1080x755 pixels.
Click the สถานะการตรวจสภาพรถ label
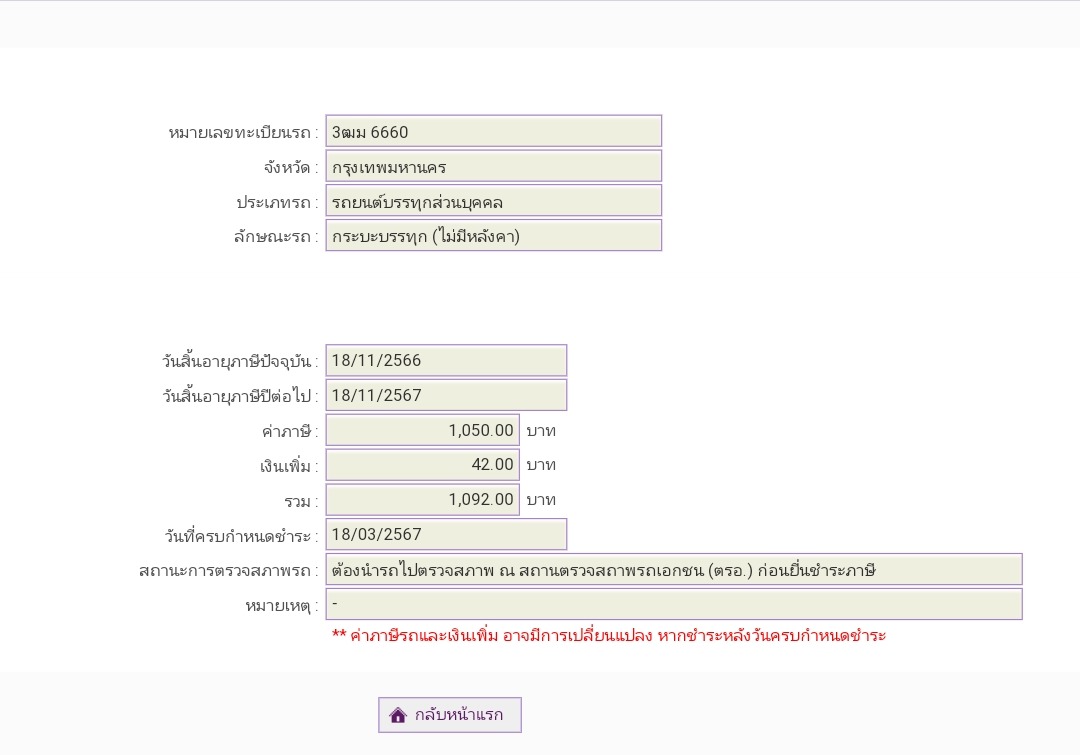(x=228, y=571)
